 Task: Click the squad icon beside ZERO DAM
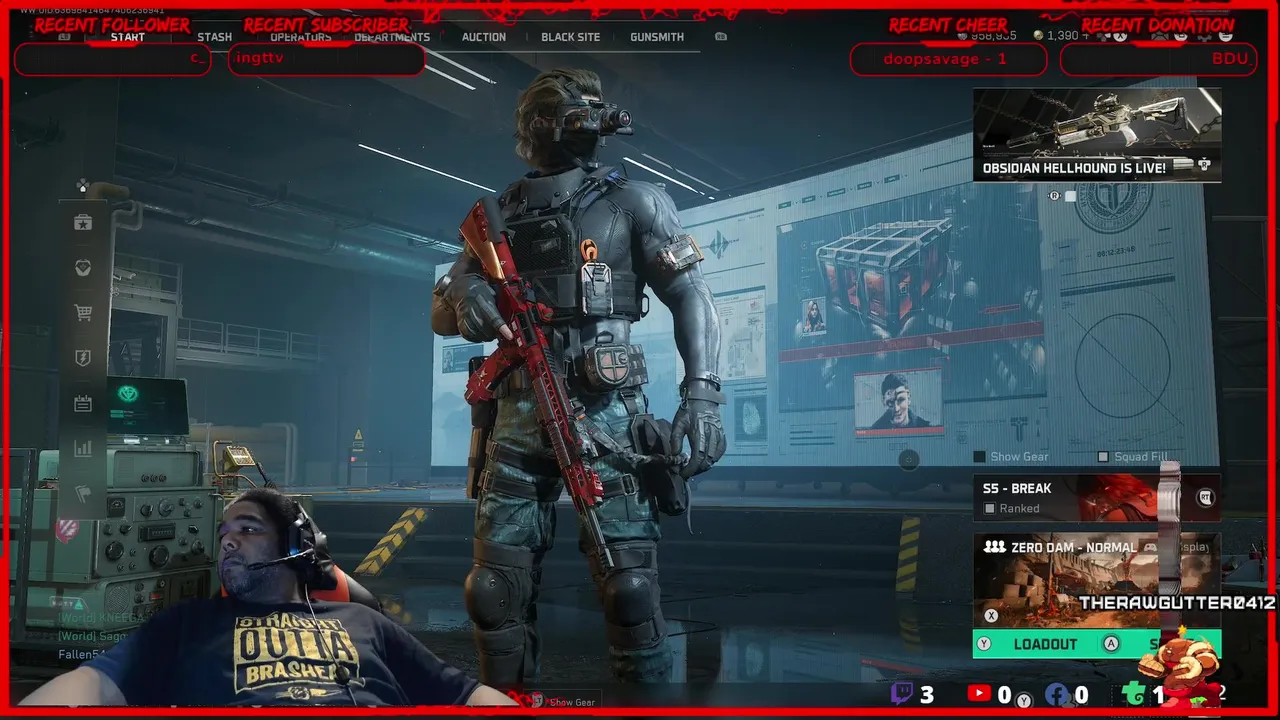pos(994,548)
